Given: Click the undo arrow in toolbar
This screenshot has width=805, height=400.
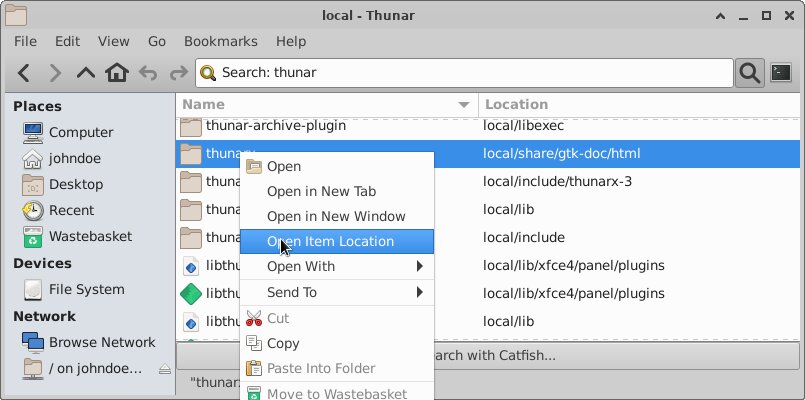Looking at the screenshot, I should coord(148,73).
